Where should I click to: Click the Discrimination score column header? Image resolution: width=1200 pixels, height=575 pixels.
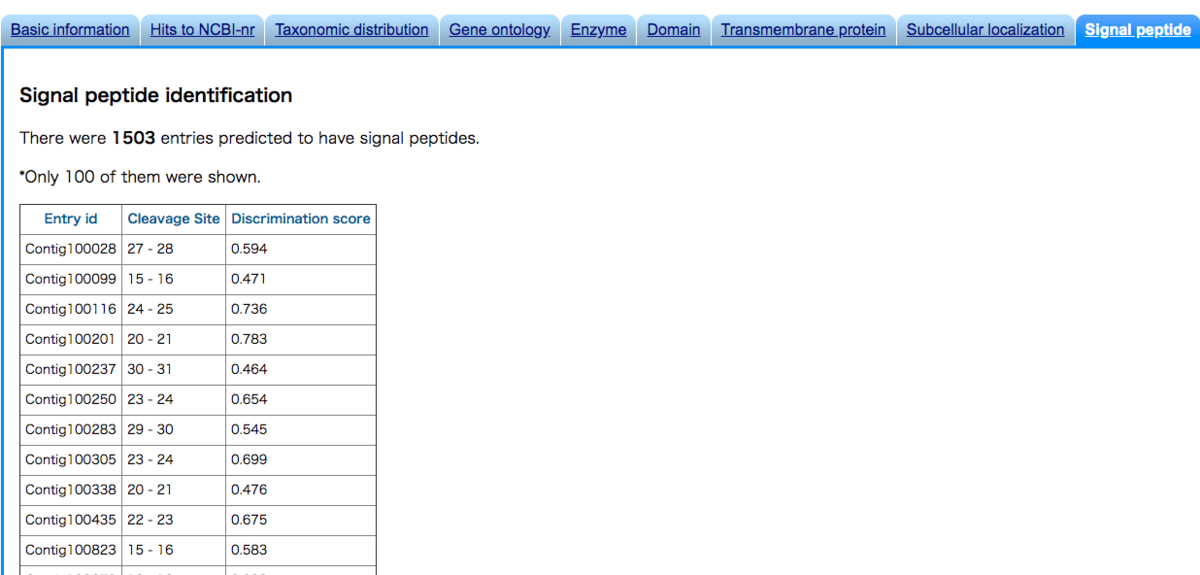pos(301,219)
